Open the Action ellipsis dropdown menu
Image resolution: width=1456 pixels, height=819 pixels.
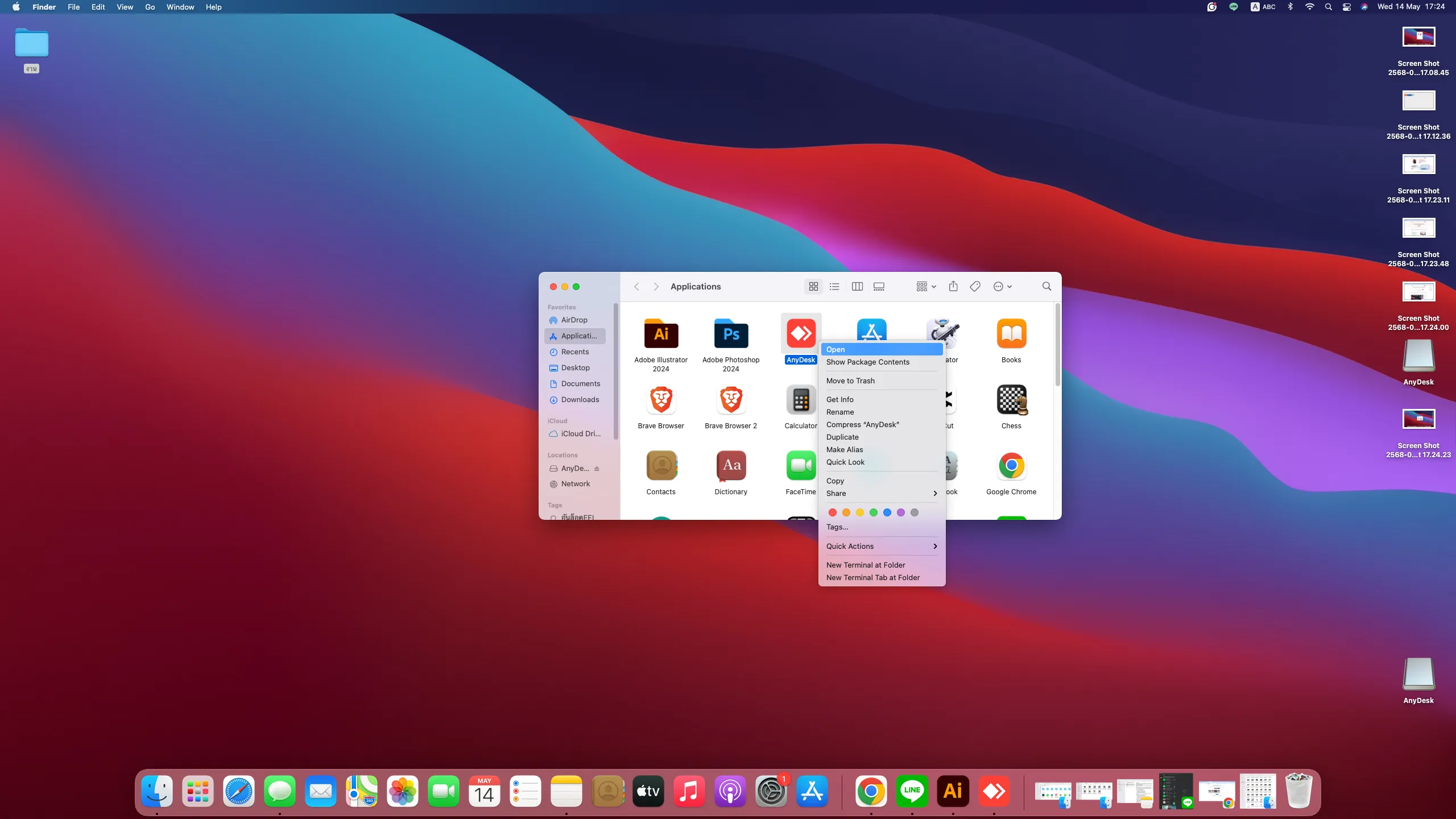coord(1002,287)
